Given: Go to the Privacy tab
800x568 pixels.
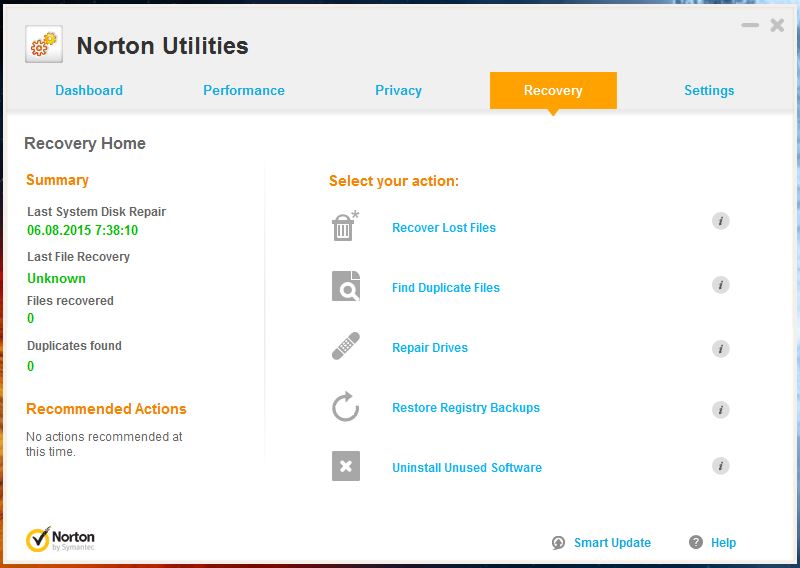Looking at the screenshot, I should click(398, 90).
